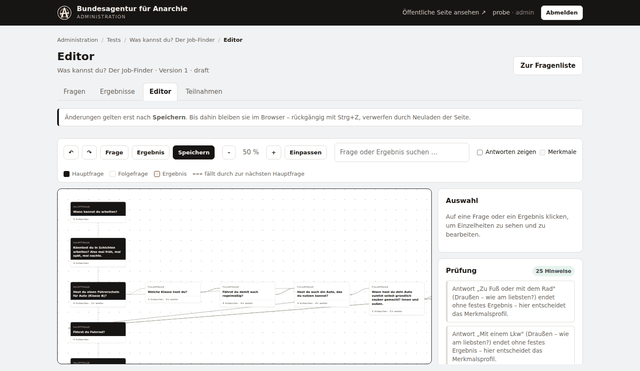Open the Administration breadcrumb link
The image size is (640, 371).
(78, 40)
